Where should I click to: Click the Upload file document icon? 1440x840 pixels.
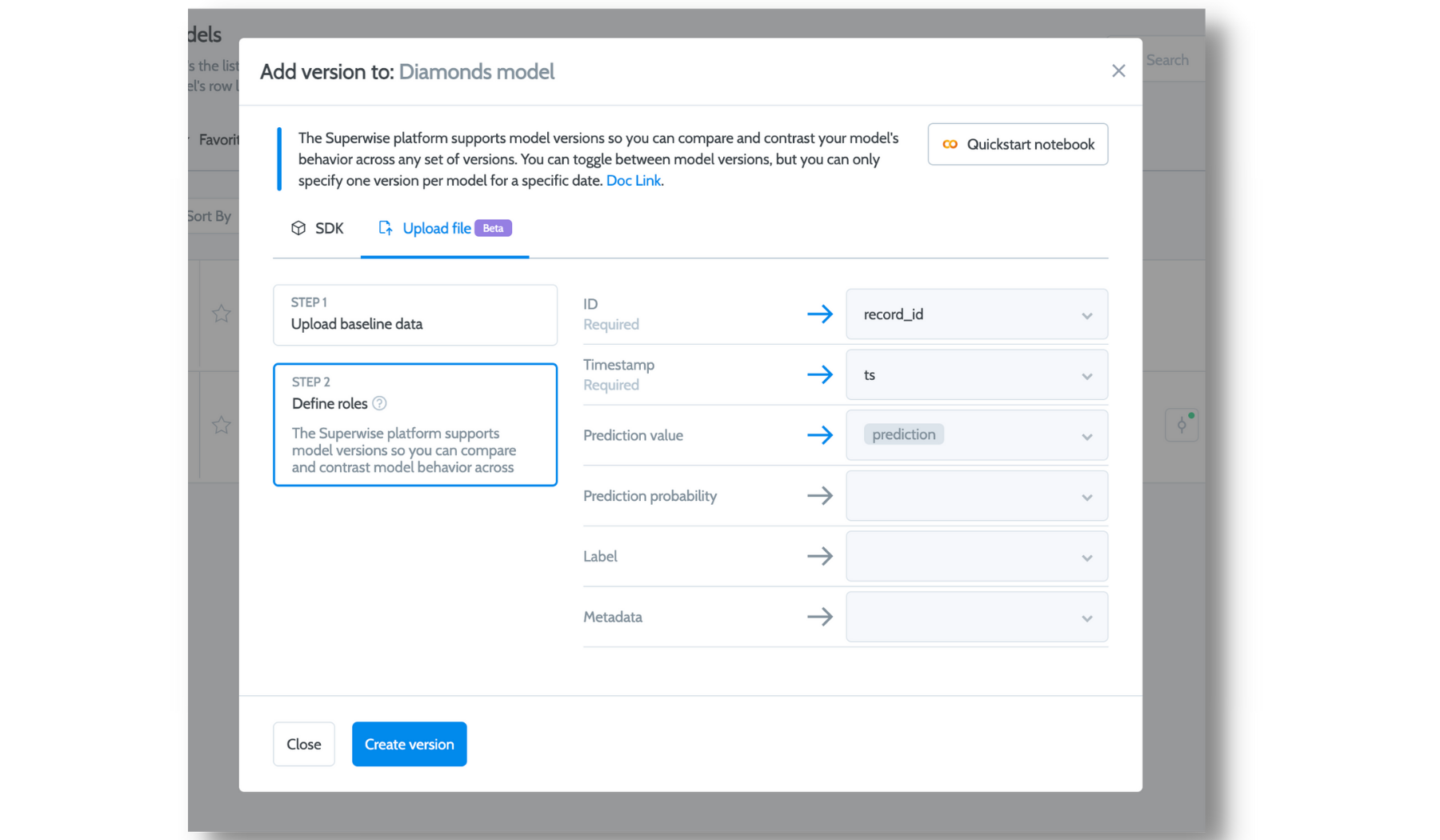point(386,229)
